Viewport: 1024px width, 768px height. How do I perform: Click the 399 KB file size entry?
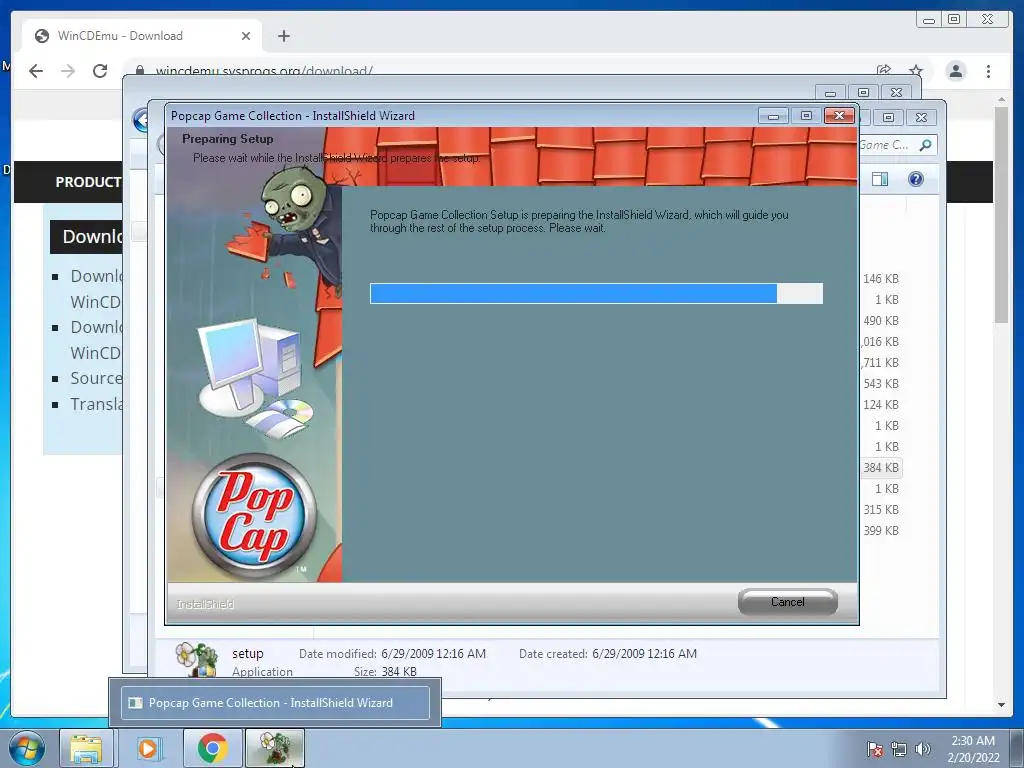coord(881,530)
